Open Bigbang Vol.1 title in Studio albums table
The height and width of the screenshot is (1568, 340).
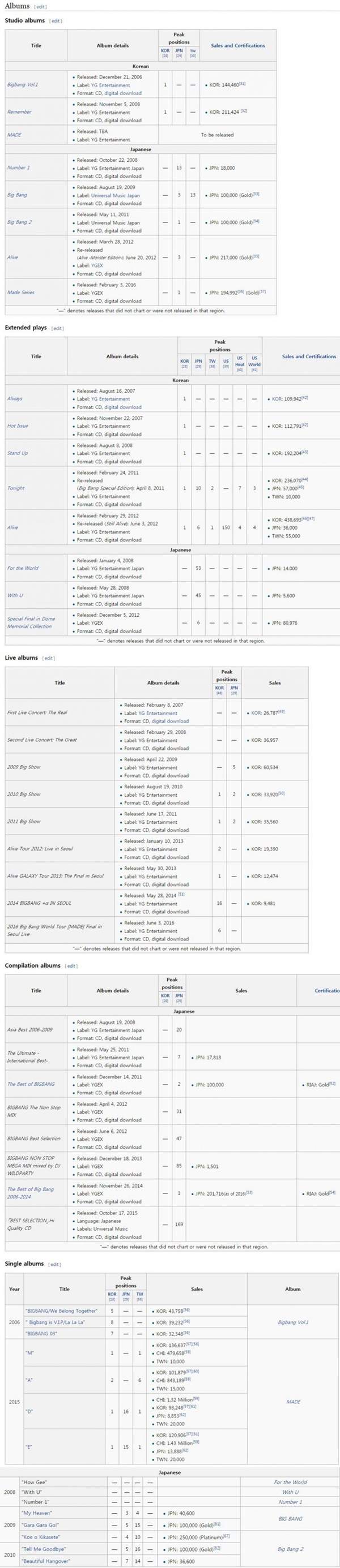click(23, 85)
